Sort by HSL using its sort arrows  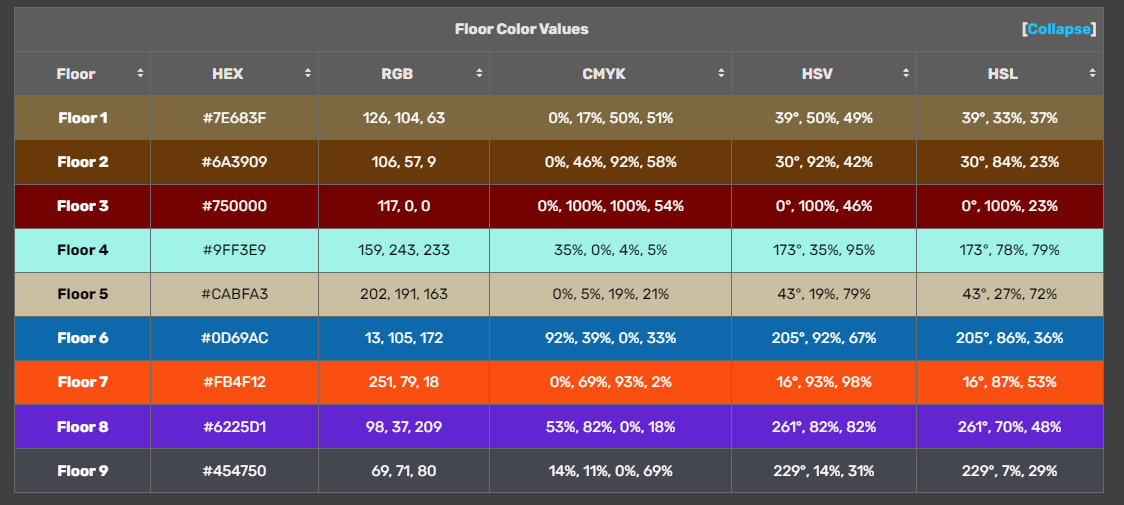pos(1093,74)
